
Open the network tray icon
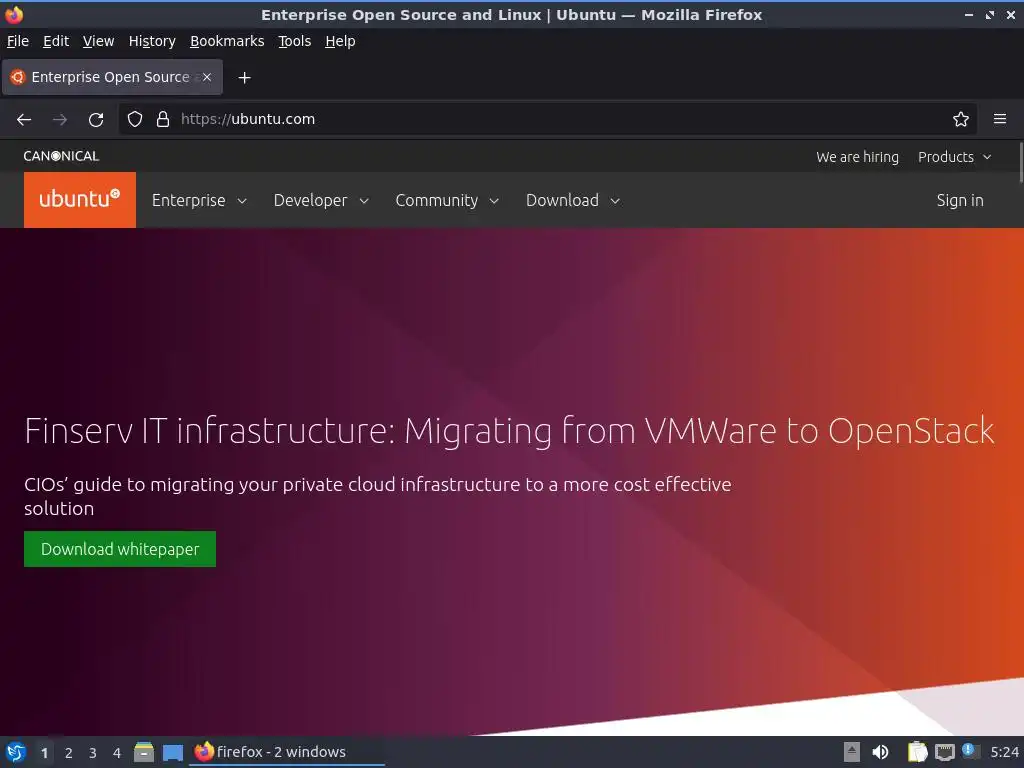(944, 752)
